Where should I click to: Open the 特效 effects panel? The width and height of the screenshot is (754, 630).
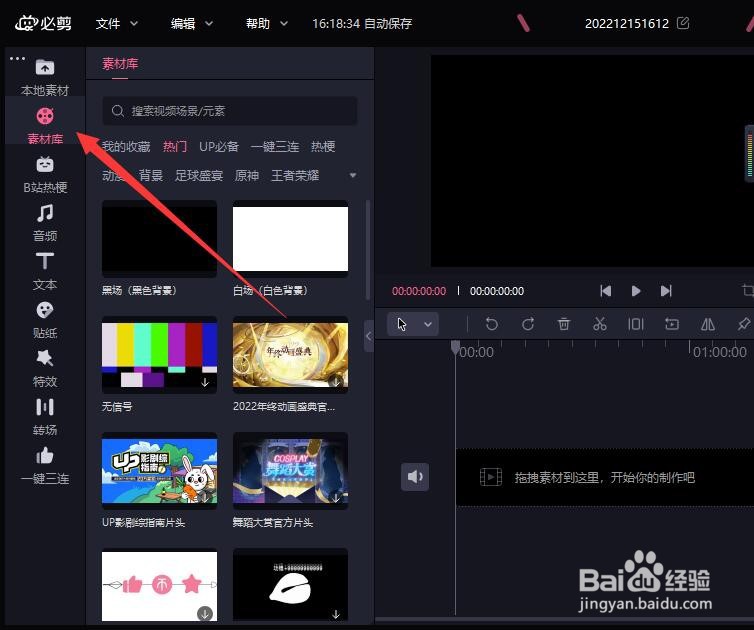(45, 368)
